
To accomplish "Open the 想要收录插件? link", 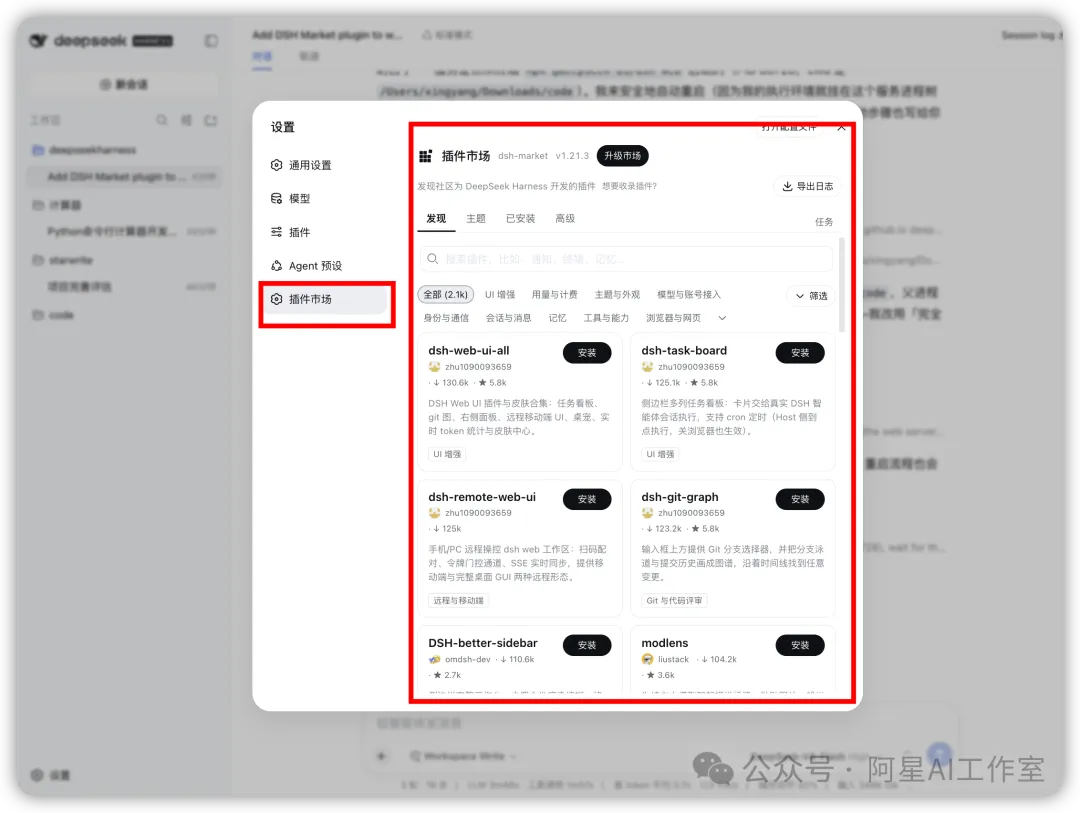I will coord(630,186).
